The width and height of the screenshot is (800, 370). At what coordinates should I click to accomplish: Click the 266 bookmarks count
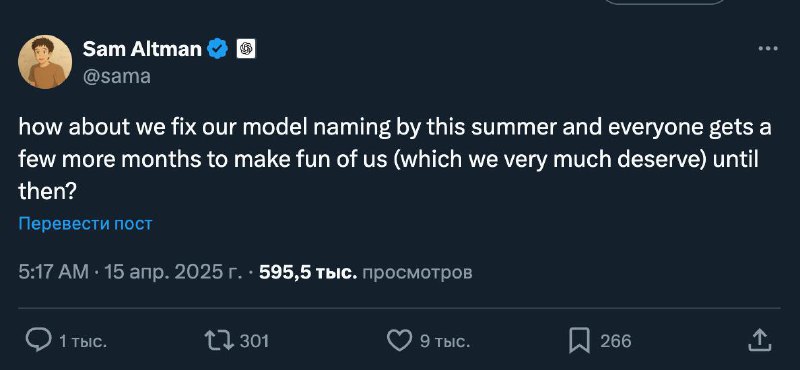616,341
